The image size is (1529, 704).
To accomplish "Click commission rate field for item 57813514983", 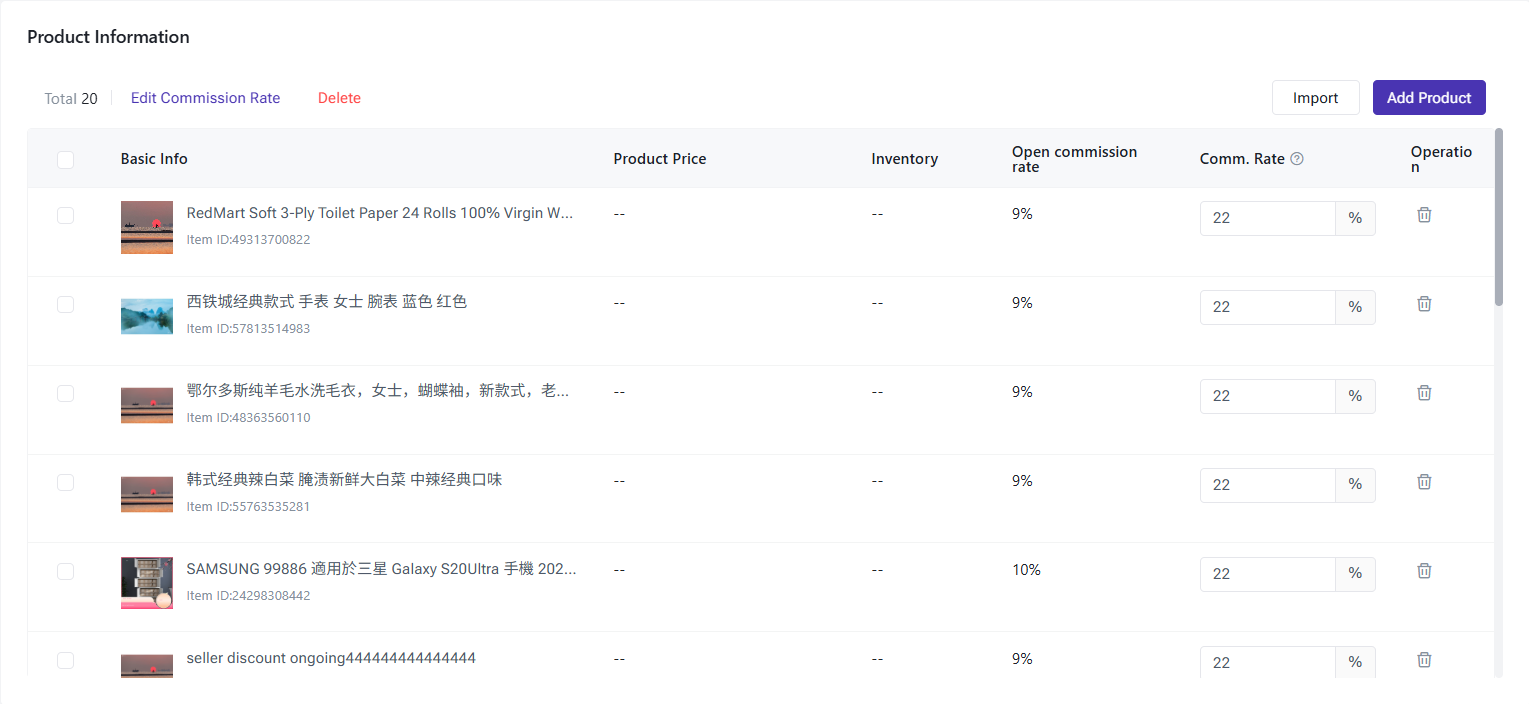I will [1267, 307].
